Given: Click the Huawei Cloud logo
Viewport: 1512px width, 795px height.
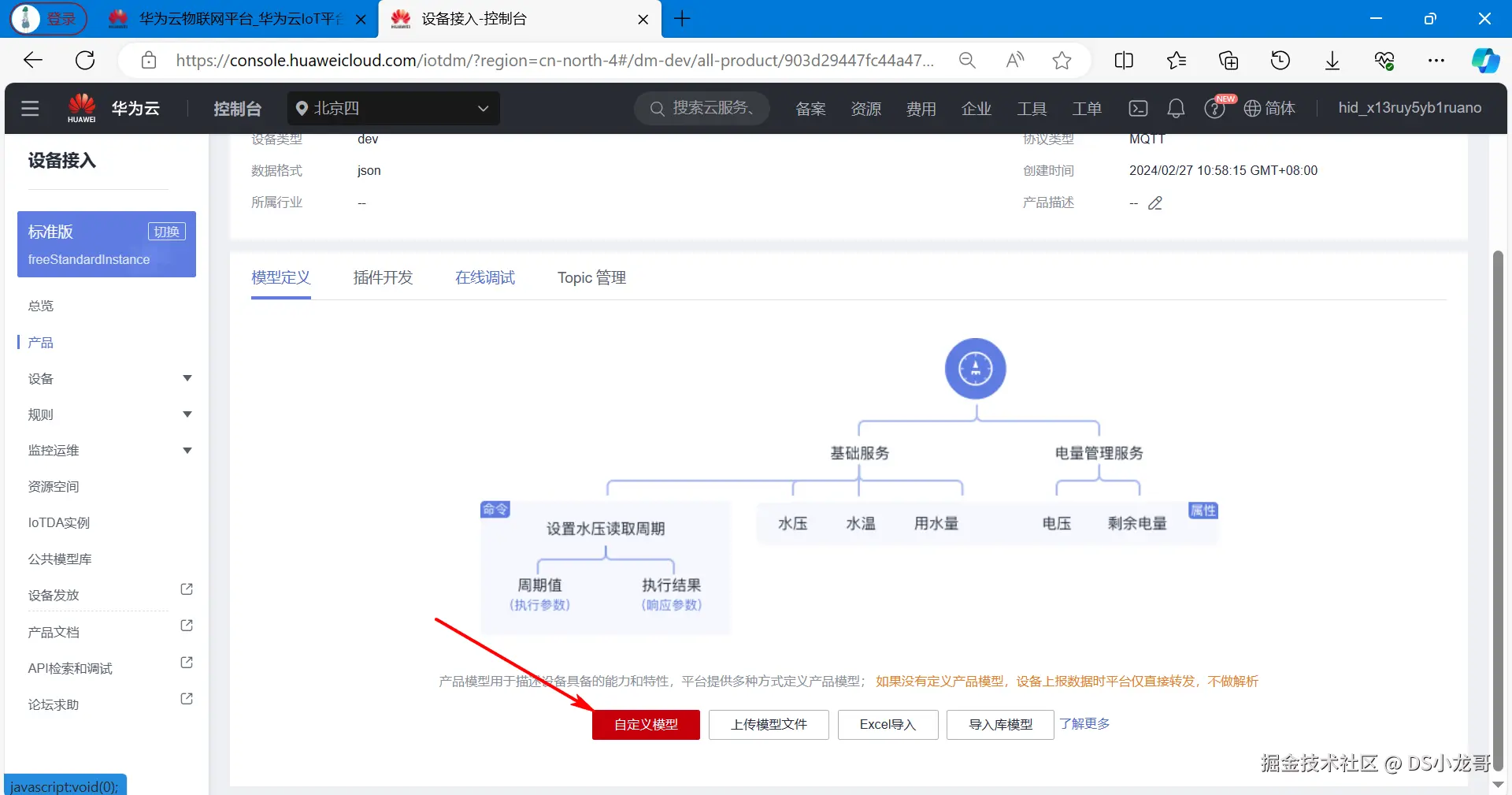Looking at the screenshot, I should coord(82,108).
